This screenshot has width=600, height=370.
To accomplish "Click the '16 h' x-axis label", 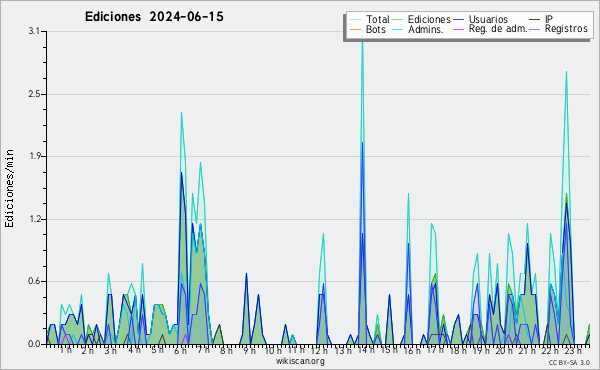I will click(x=411, y=351).
